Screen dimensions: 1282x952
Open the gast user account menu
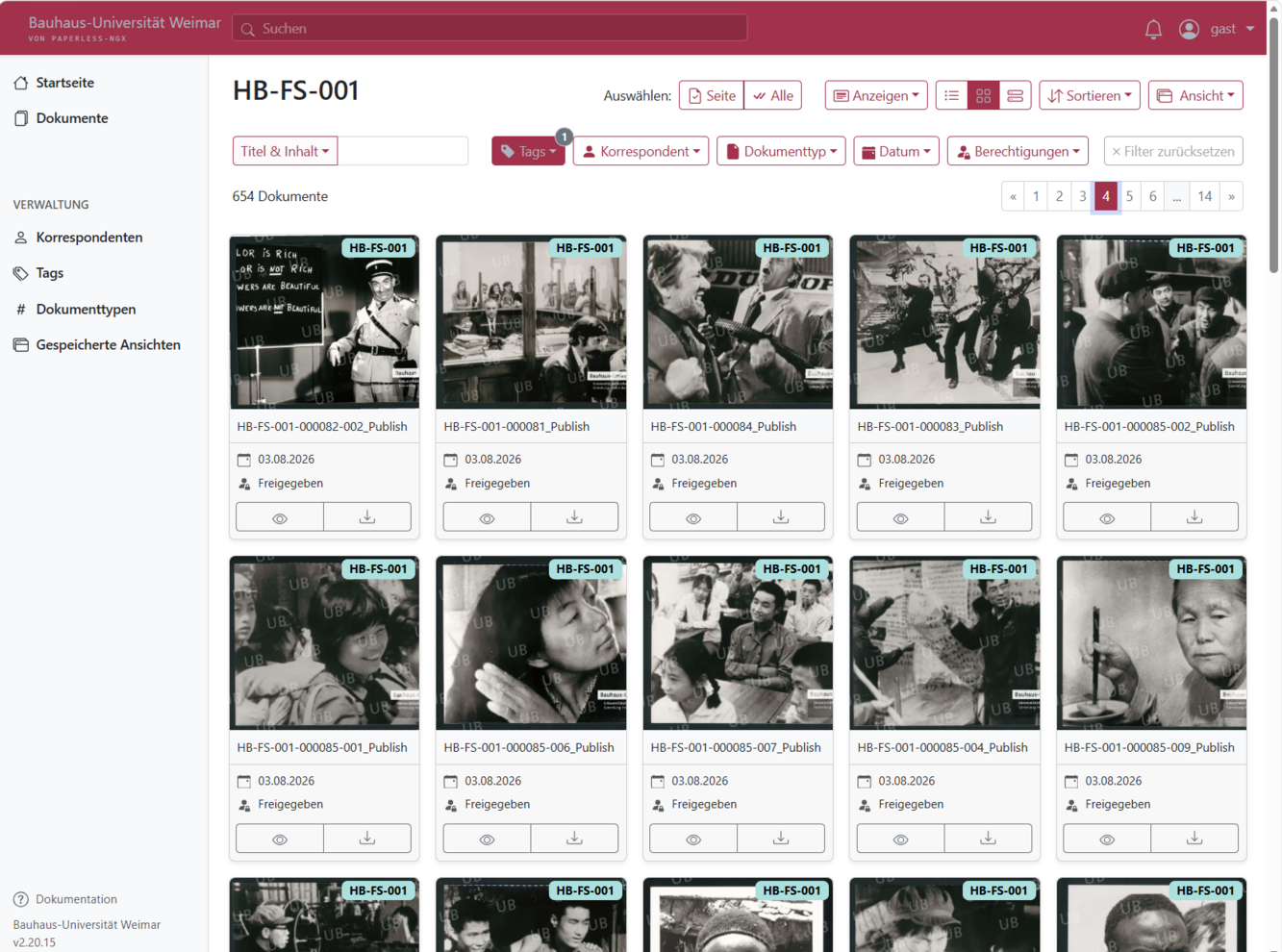point(1217,29)
